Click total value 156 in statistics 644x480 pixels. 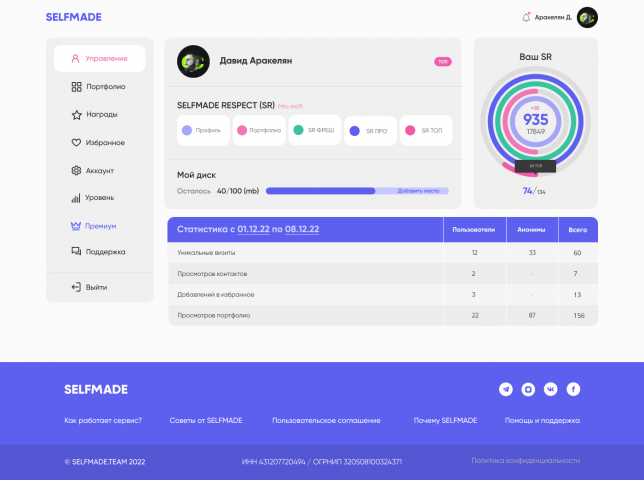point(579,315)
